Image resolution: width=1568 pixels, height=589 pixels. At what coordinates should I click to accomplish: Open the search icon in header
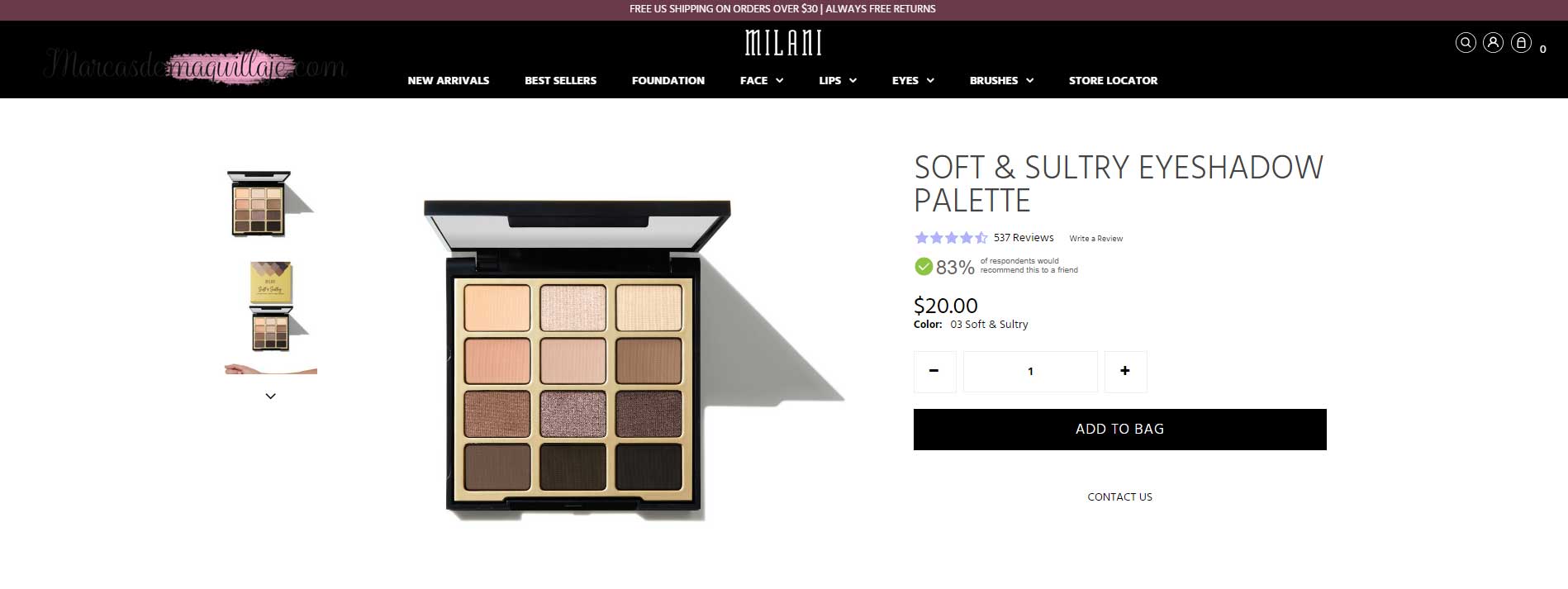pos(1465,43)
